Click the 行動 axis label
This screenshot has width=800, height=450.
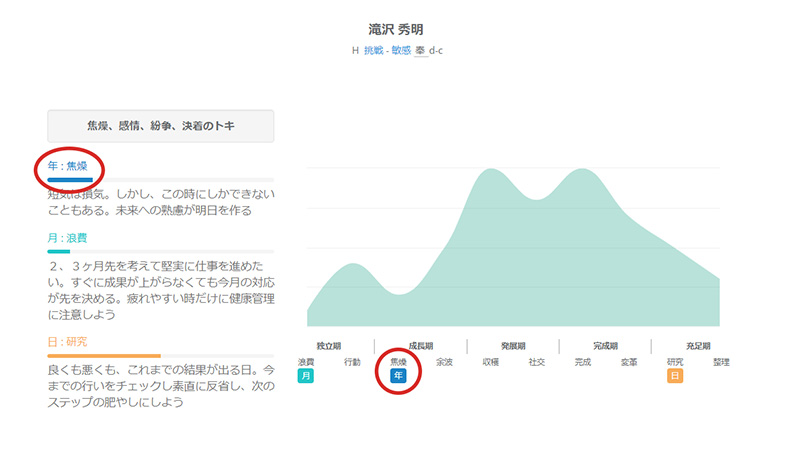click(352, 362)
